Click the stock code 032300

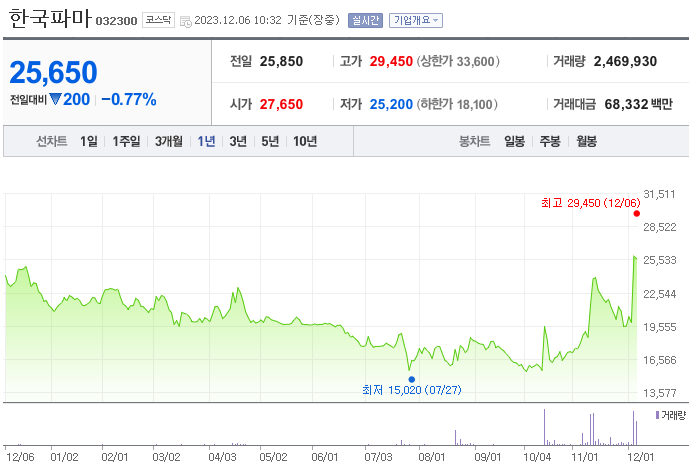(x=116, y=21)
